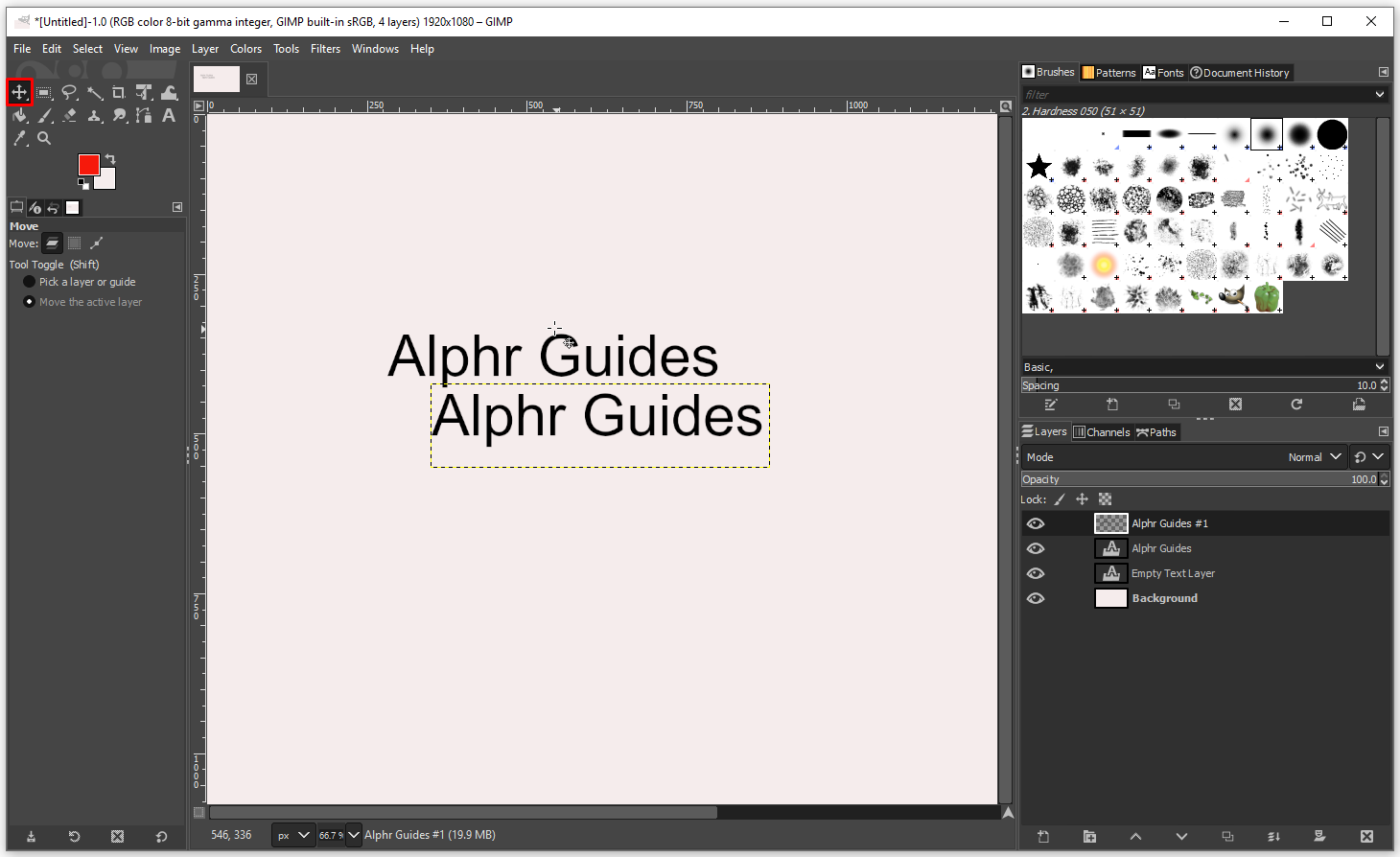Hide the Background layer with eye icon
Viewport: 1400px width, 857px height.
[1036, 598]
